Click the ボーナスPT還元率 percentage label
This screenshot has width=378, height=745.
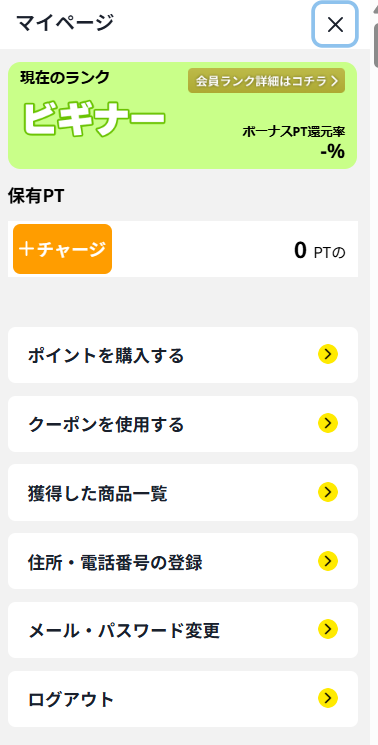tap(293, 132)
